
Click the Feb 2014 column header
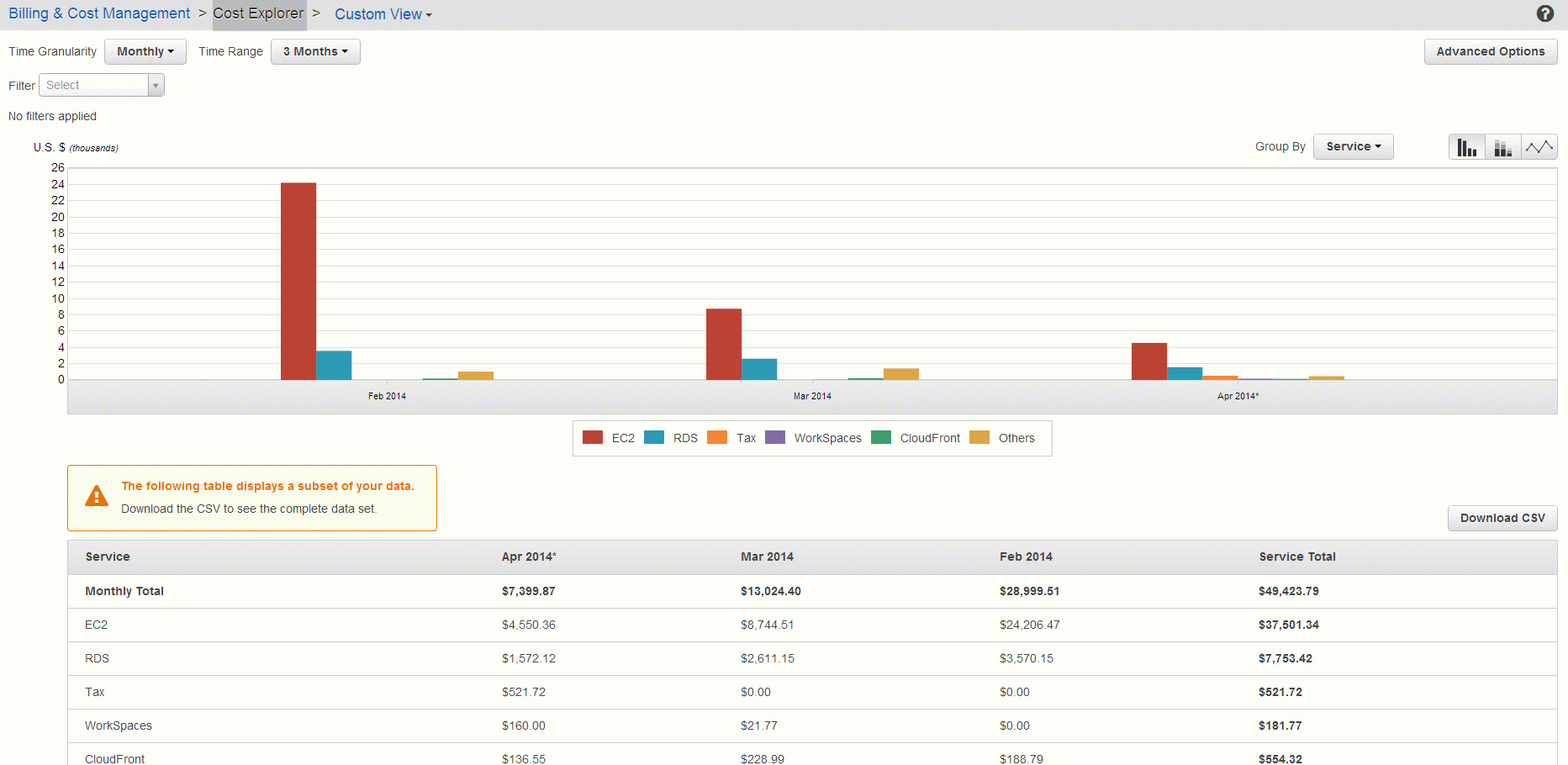point(1026,557)
